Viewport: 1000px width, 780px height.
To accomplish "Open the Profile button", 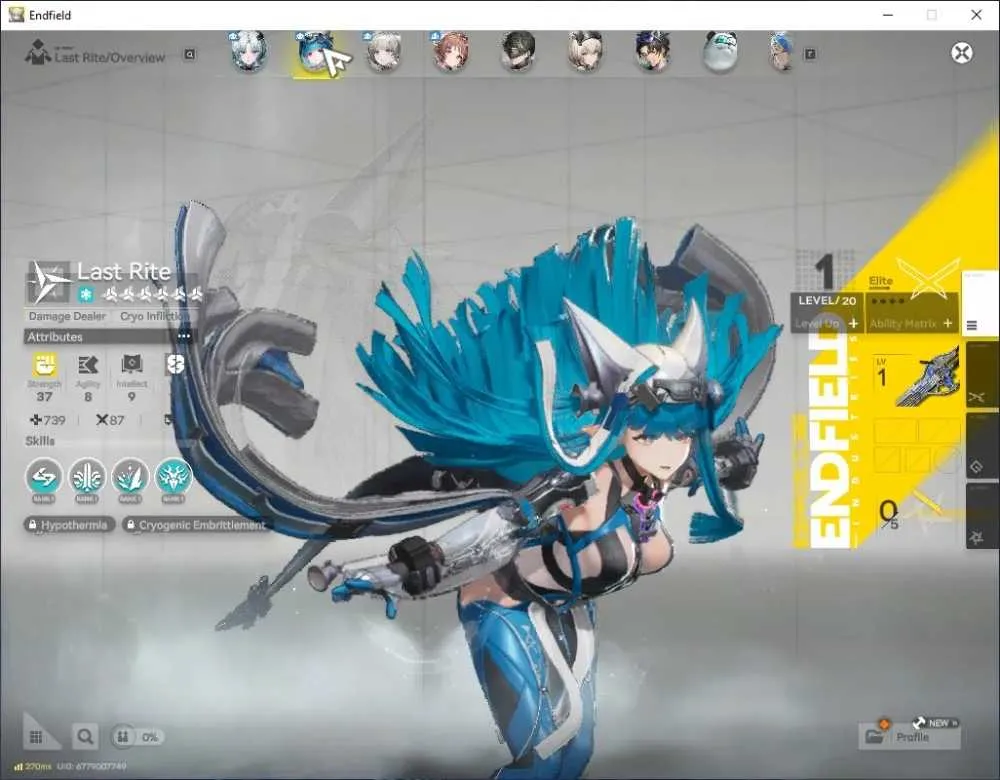I will tap(909, 737).
